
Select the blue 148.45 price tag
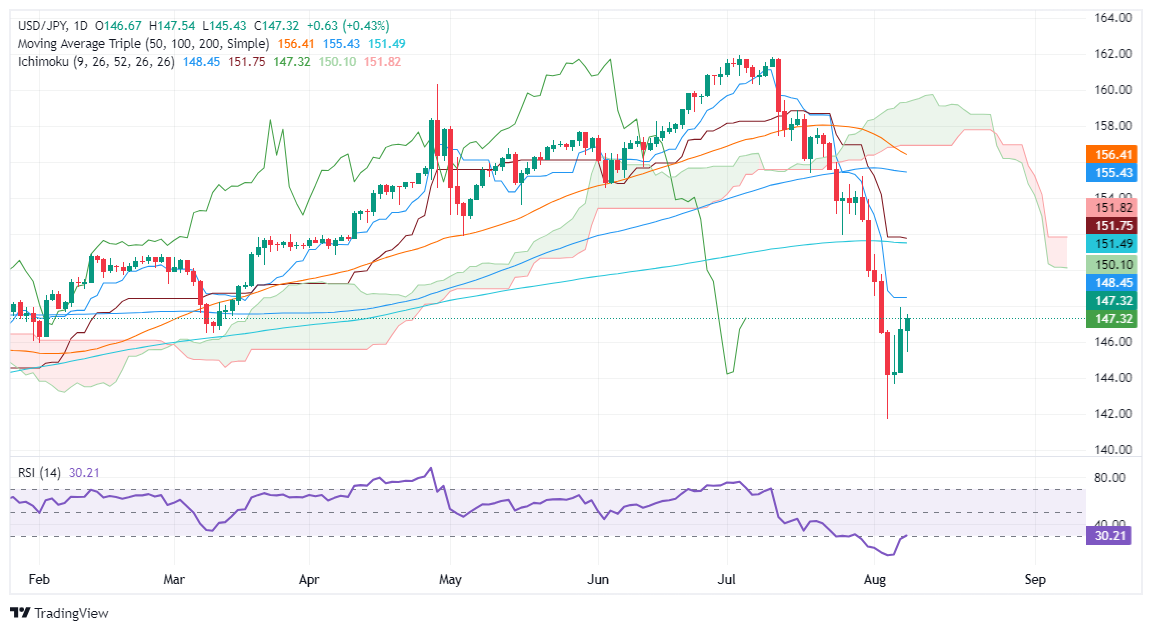click(1114, 282)
